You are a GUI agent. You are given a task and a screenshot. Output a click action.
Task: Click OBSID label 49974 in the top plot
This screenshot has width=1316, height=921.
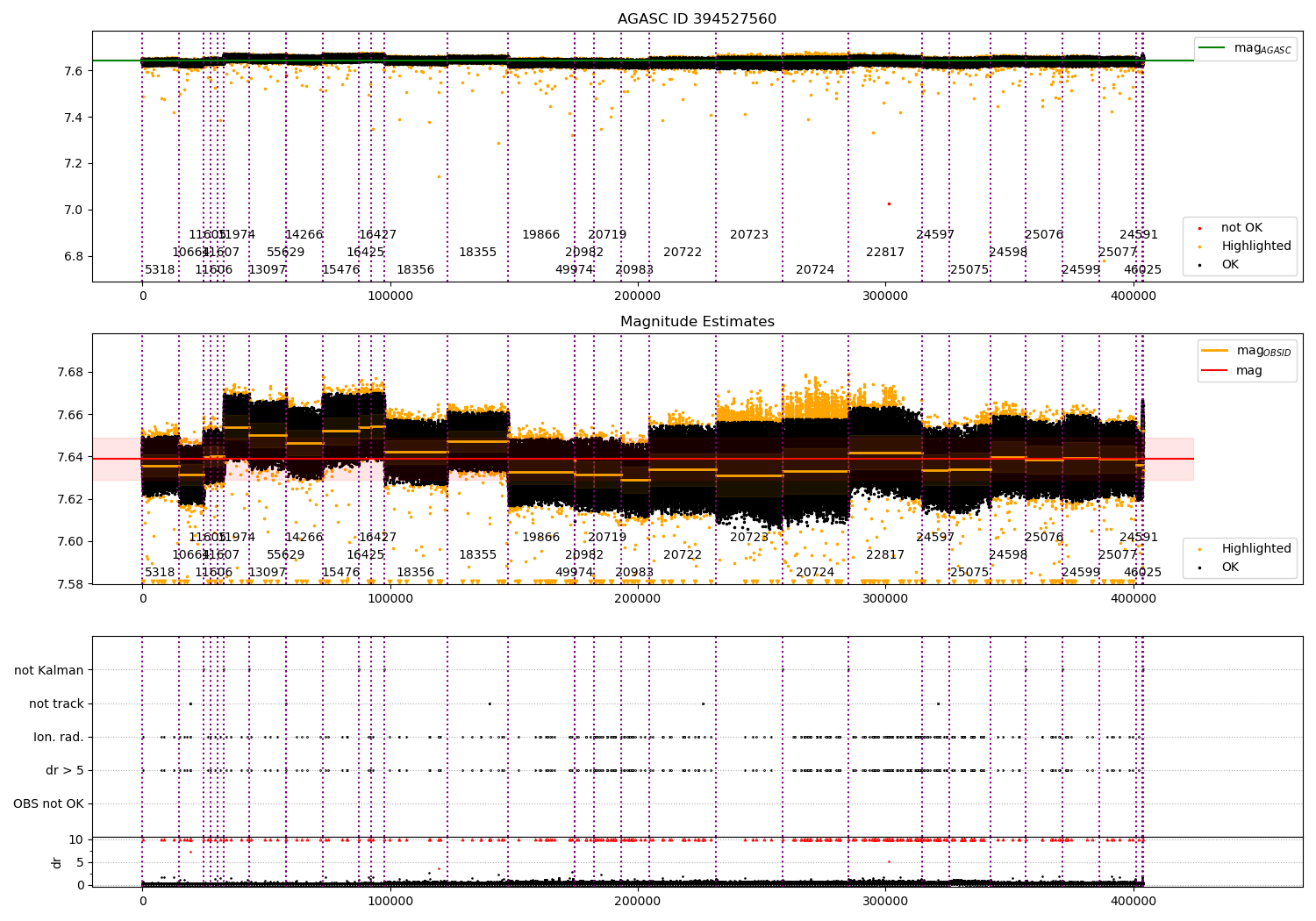pyautogui.click(x=575, y=270)
